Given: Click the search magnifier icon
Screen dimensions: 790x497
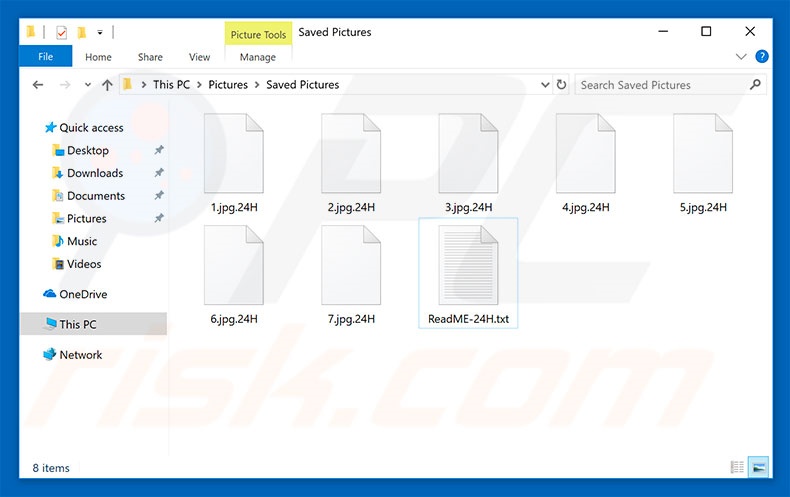Looking at the screenshot, I should click(755, 85).
